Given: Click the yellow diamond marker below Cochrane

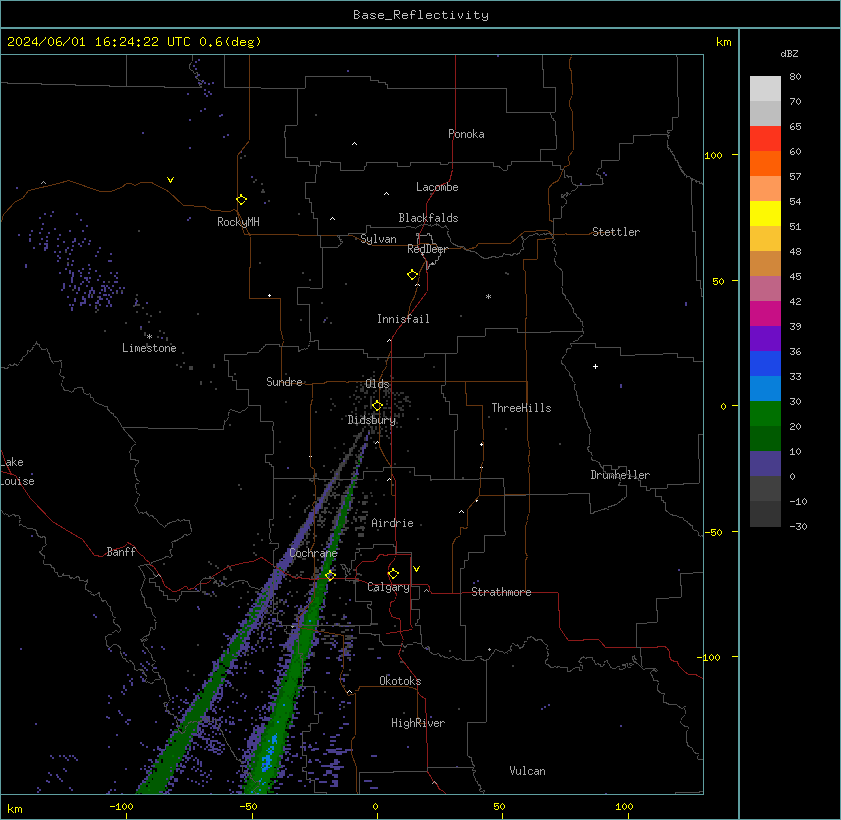Looking at the screenshot, I should 330,575.
